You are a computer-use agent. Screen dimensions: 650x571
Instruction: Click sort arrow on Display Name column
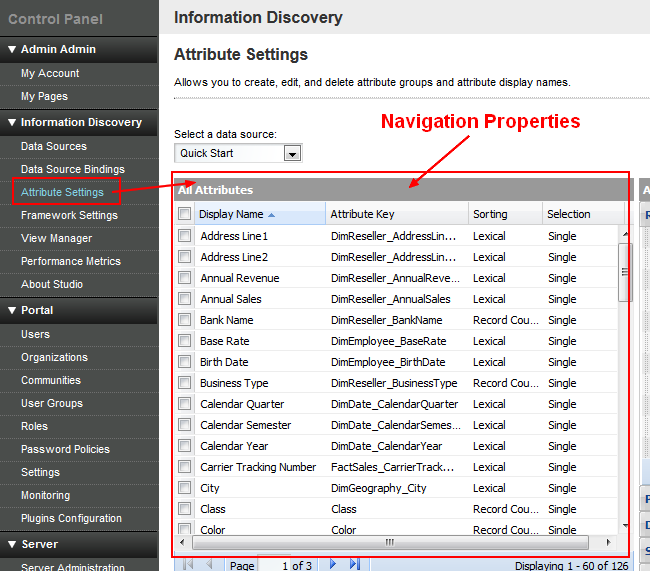(x=271, y=214)
